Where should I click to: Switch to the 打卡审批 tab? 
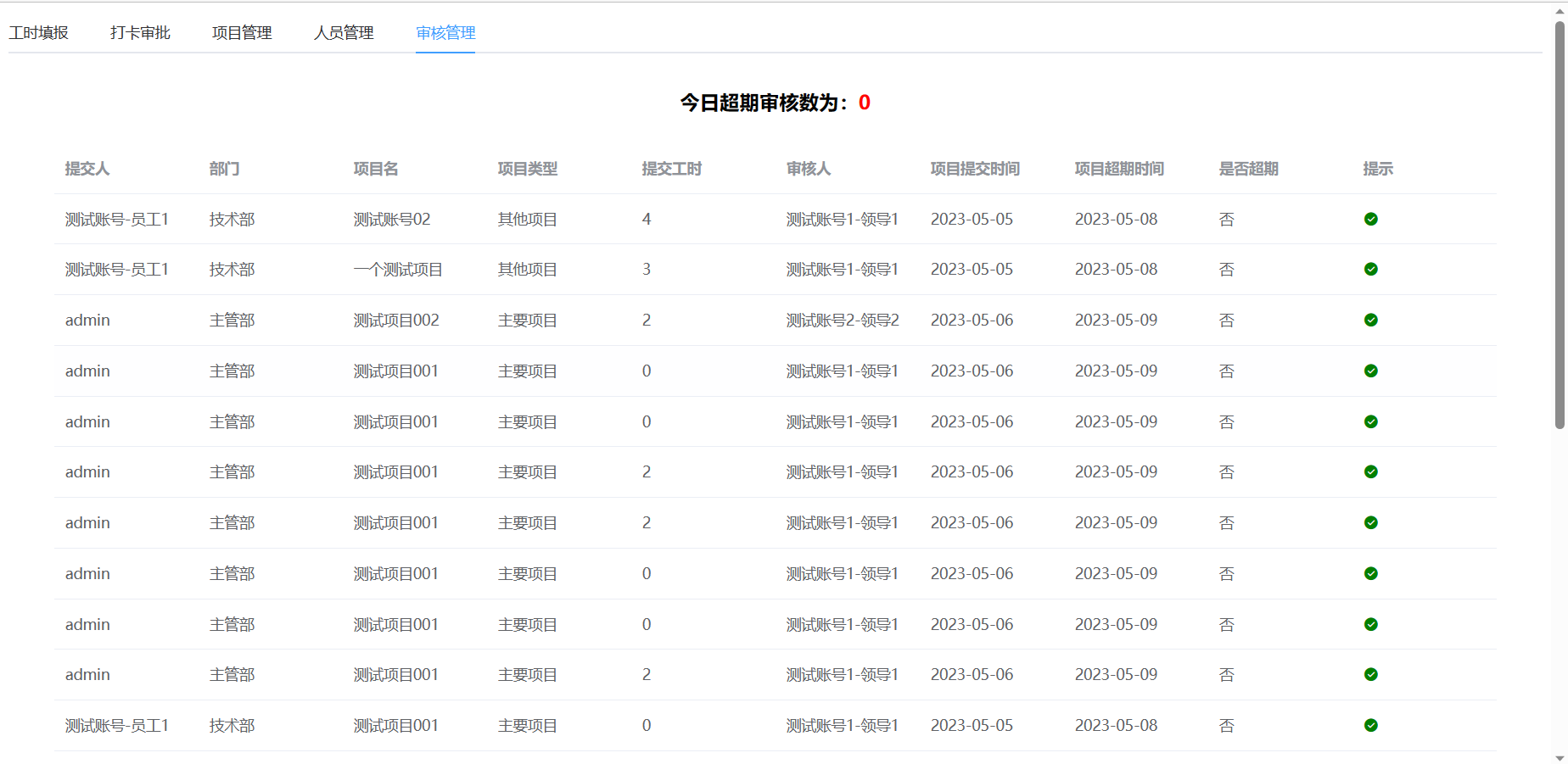[139, 32]
